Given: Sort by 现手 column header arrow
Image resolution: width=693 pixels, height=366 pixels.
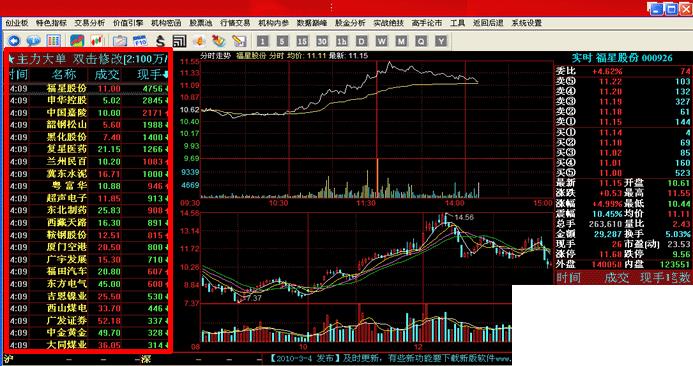Looking at the screenshot, I should pyautogui.click(x=165, y=75).
